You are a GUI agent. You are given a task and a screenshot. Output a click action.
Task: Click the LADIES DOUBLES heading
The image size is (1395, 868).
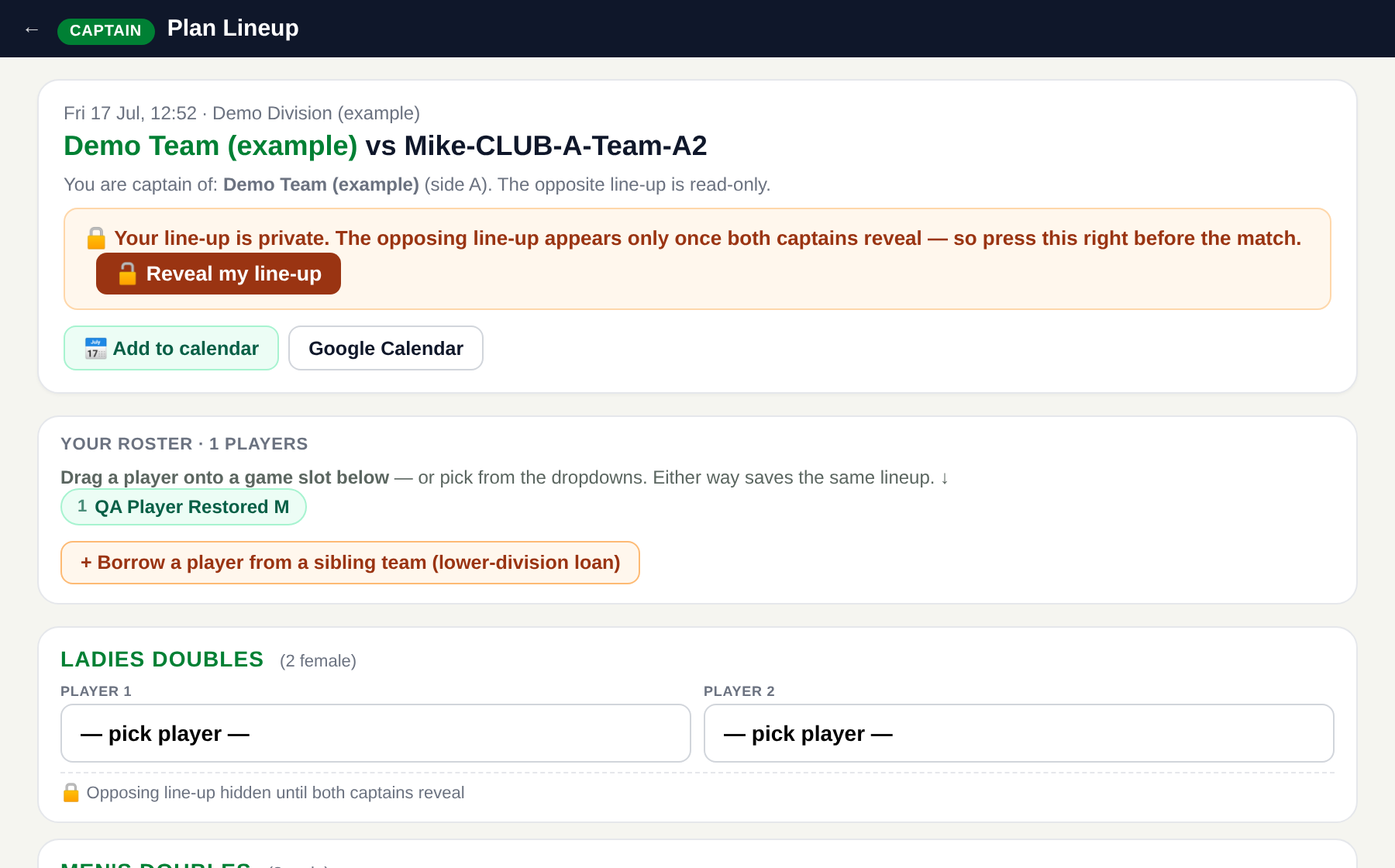(x=162, y=660)
